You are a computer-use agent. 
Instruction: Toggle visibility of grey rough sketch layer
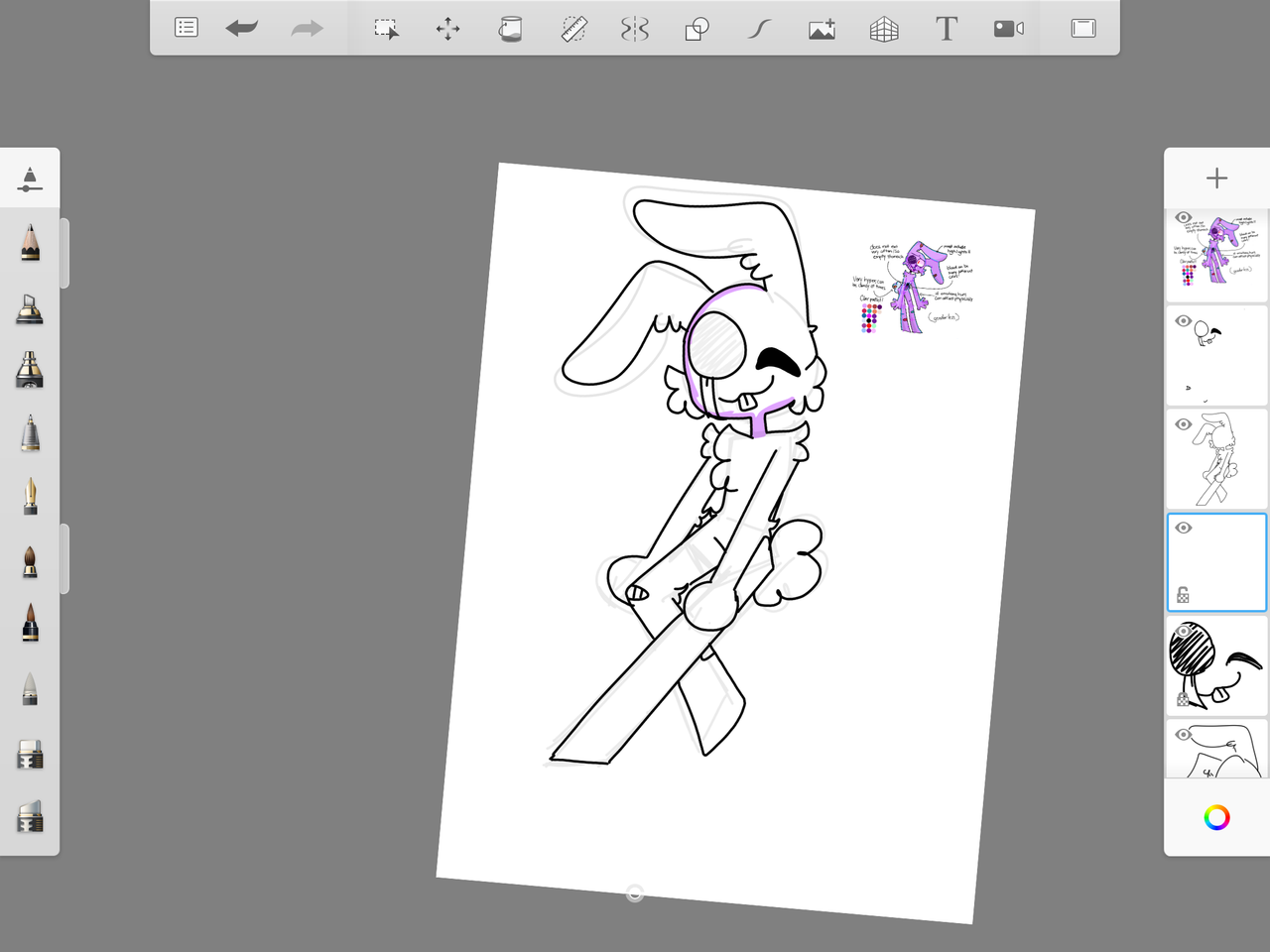point(1183,424)
